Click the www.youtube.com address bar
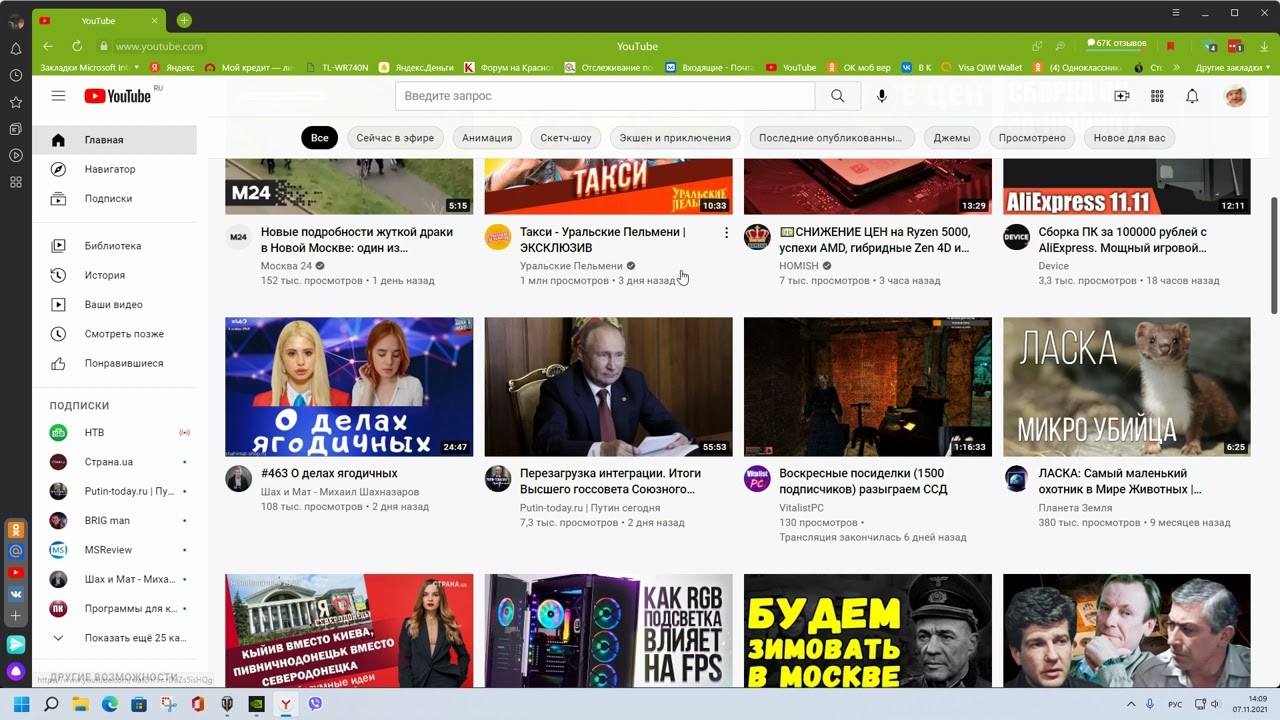 coord(159,46)
